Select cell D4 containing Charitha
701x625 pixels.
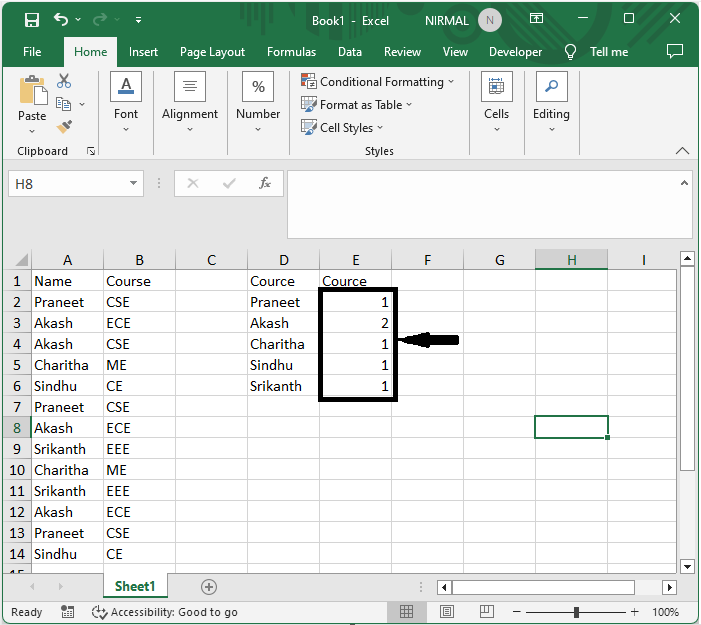[x=283, y=344]
